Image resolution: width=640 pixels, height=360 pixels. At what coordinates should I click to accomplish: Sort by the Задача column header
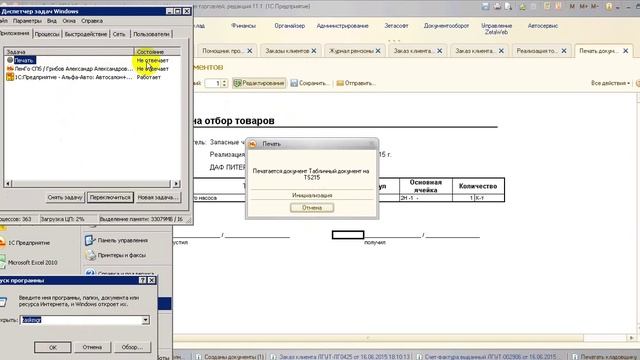(69, 52)
